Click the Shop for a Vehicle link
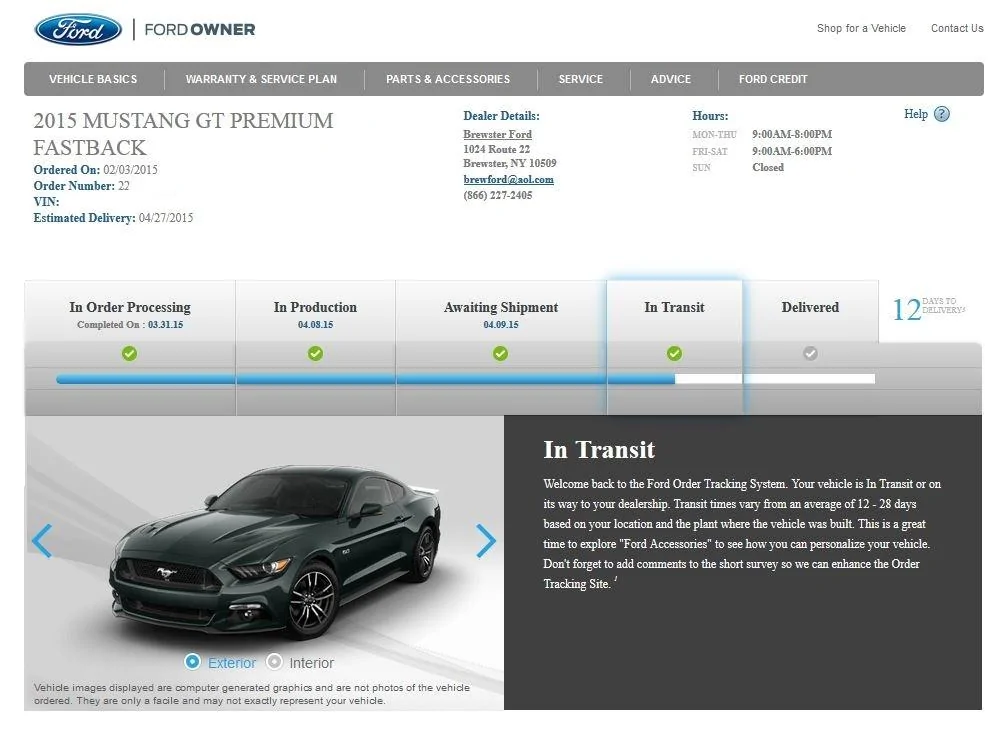 [x=861, y=28]
